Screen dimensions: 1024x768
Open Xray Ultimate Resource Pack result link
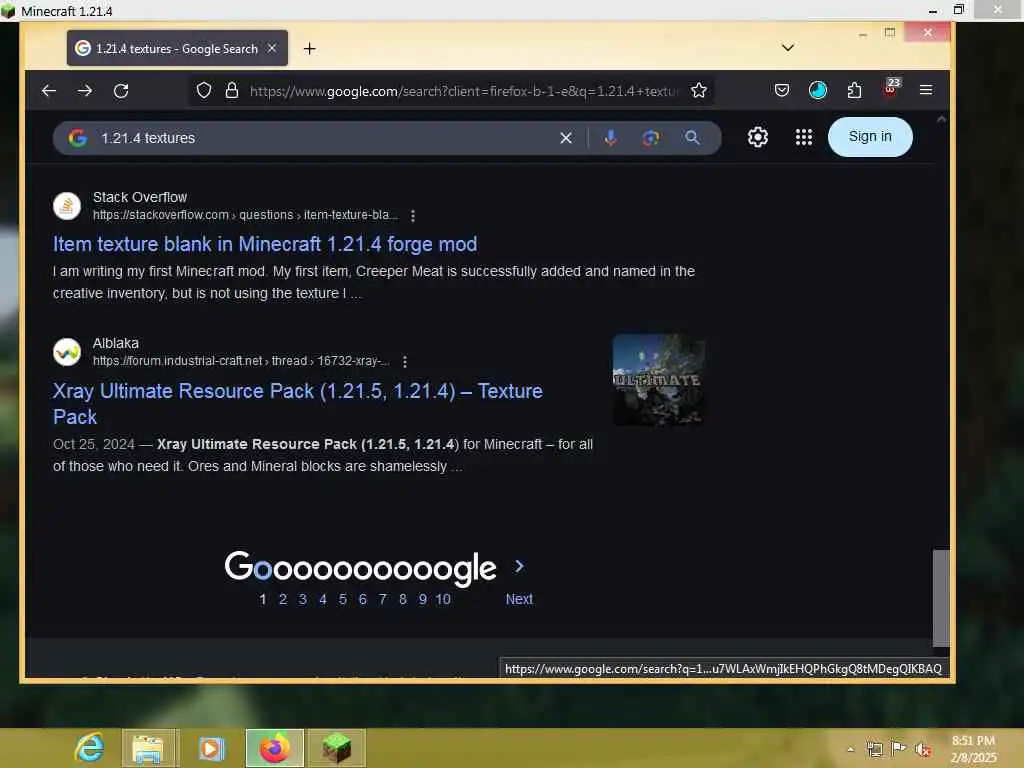click(297, 404)
